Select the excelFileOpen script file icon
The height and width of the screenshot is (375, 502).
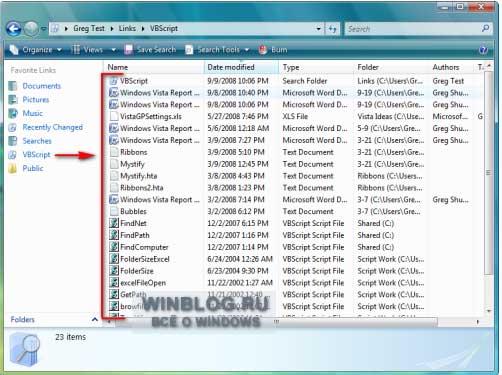[x=114, y=283]
